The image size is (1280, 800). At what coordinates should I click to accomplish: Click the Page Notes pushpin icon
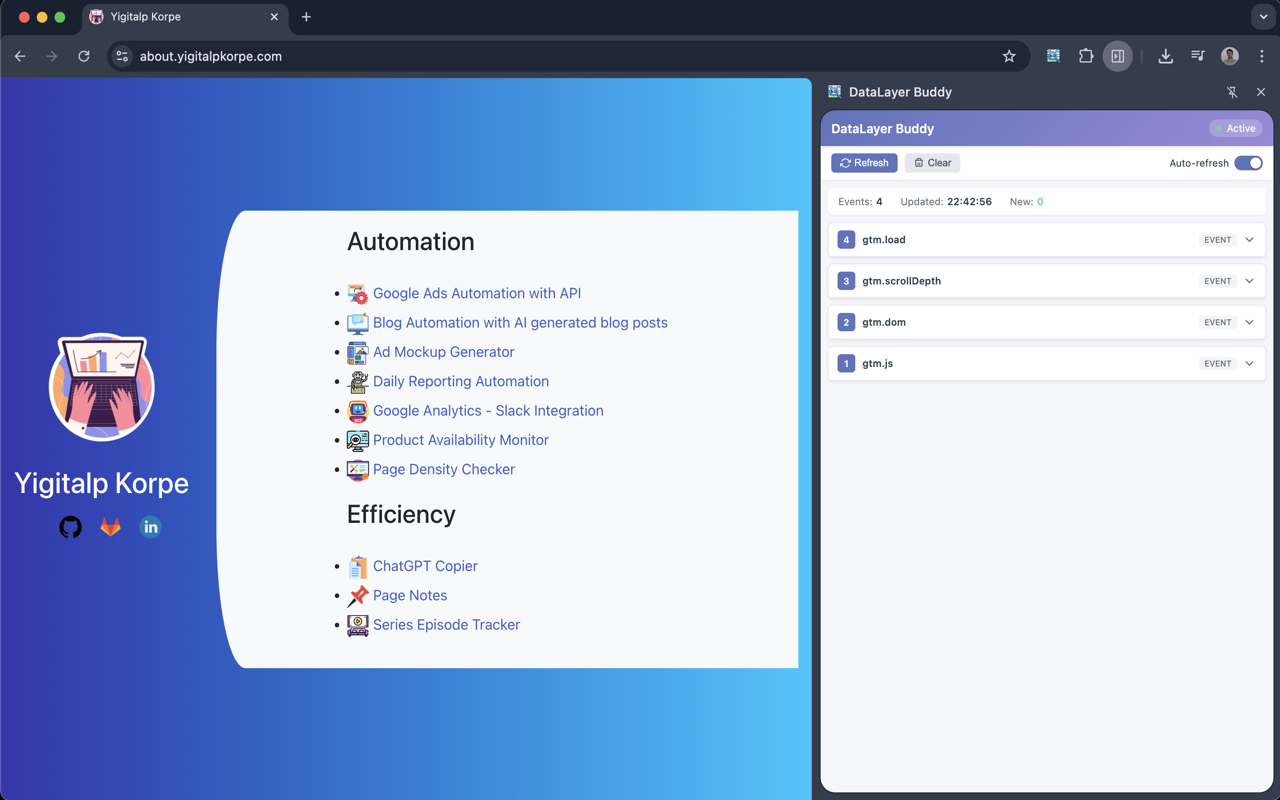click(x=357, y=596)
